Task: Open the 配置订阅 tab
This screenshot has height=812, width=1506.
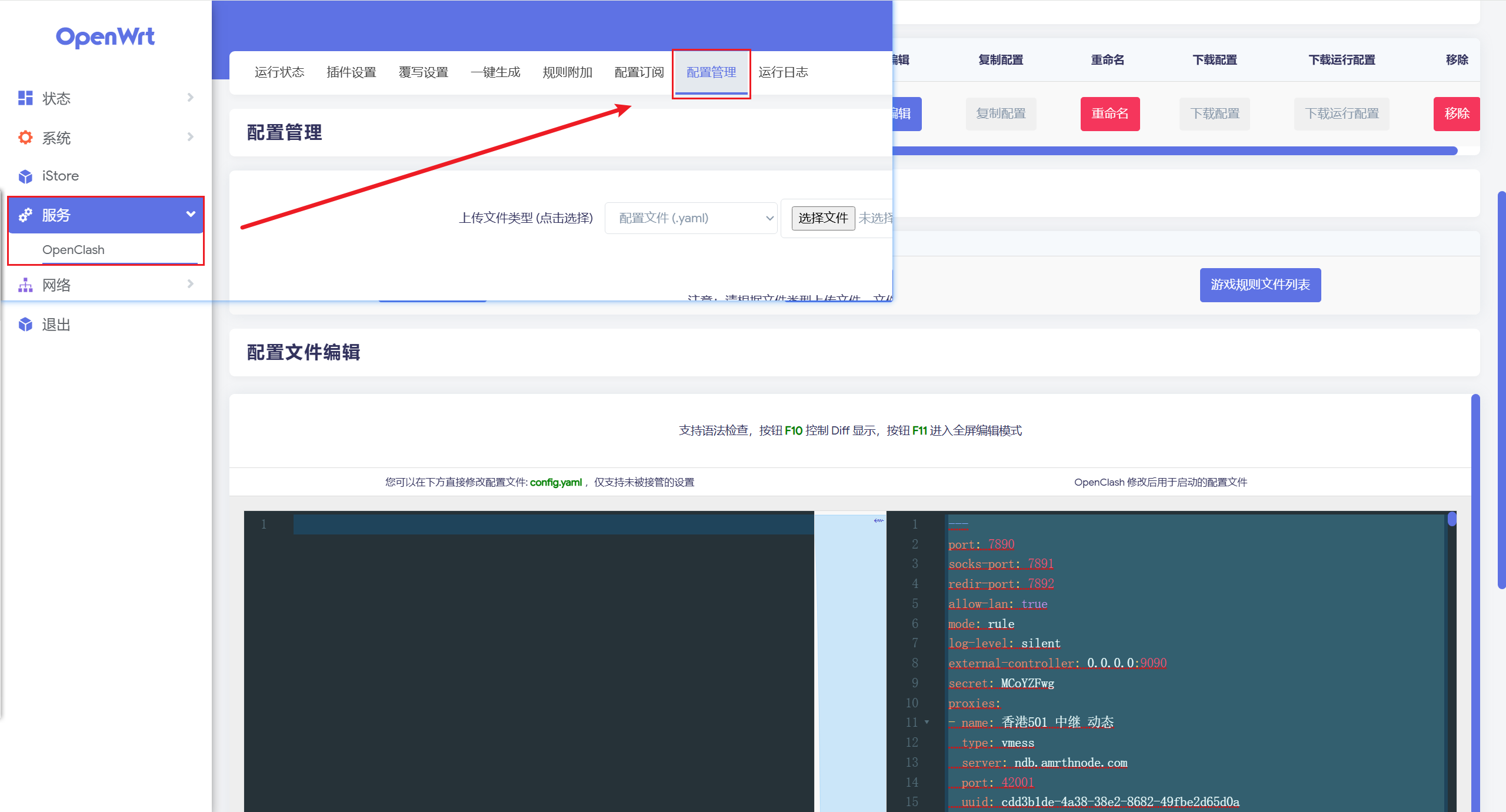Action: [639, 72]
